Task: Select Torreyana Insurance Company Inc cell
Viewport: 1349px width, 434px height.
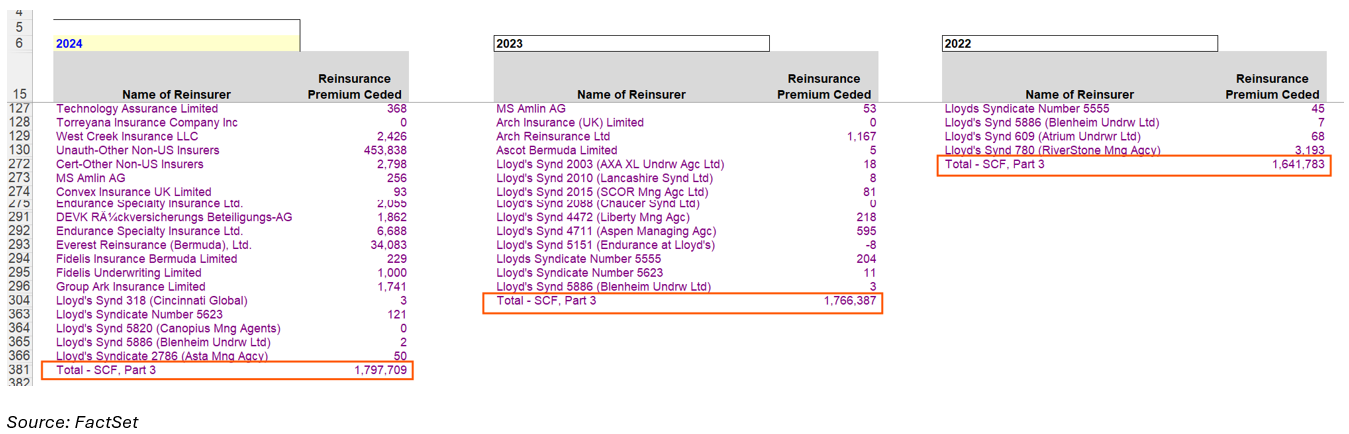Action: click(x=147, y=122)
